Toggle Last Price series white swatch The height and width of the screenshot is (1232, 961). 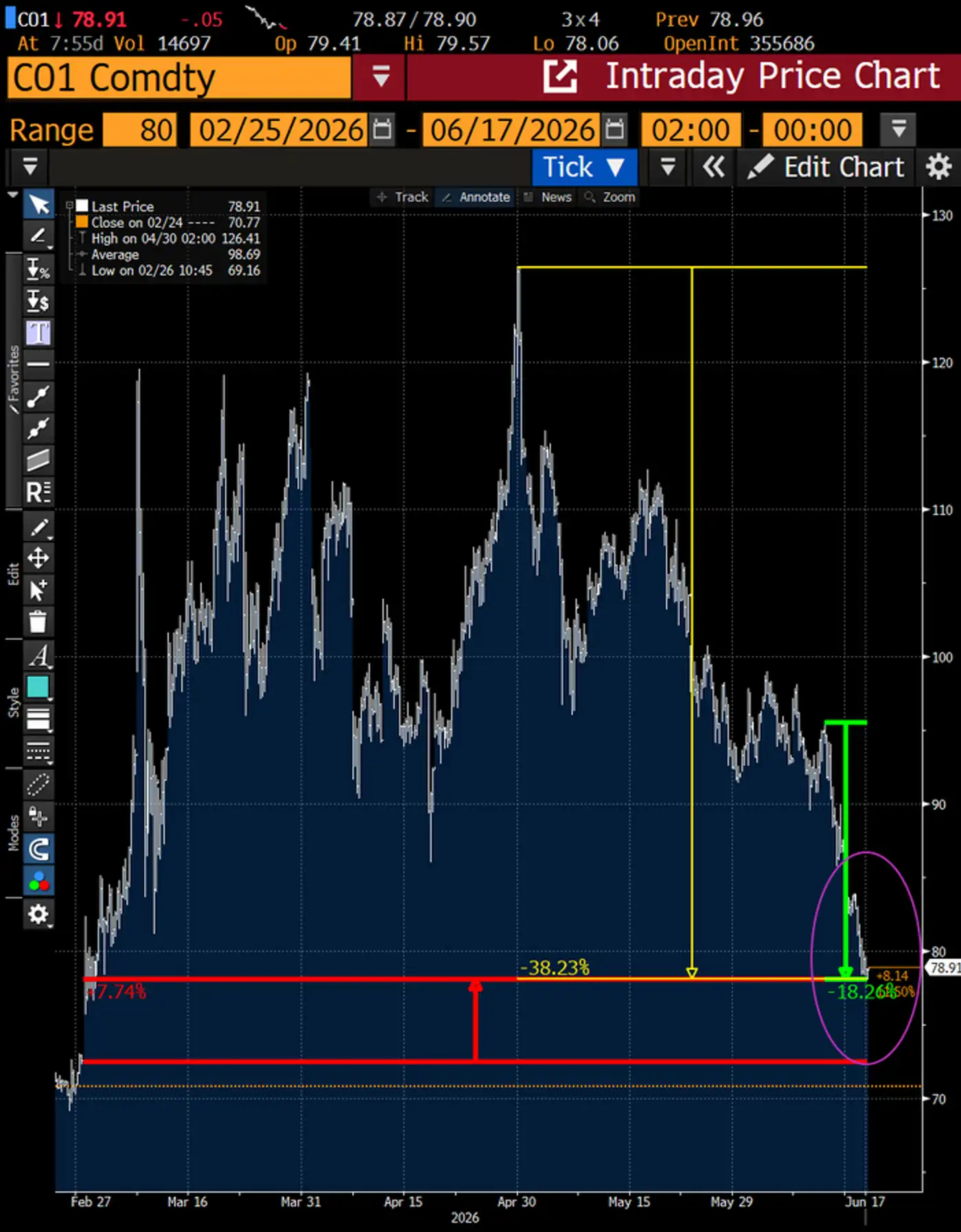click(x=82, y=206)
